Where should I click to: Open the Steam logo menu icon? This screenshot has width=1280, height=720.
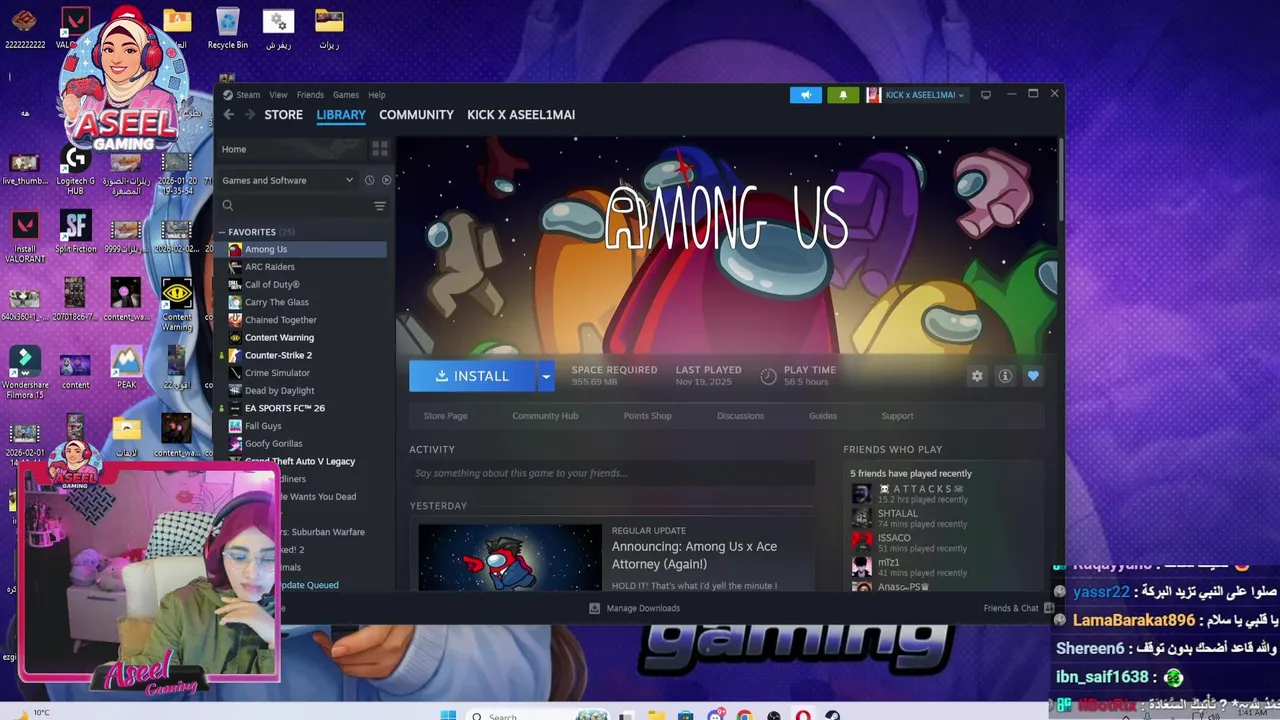click(x=228, y=95)
